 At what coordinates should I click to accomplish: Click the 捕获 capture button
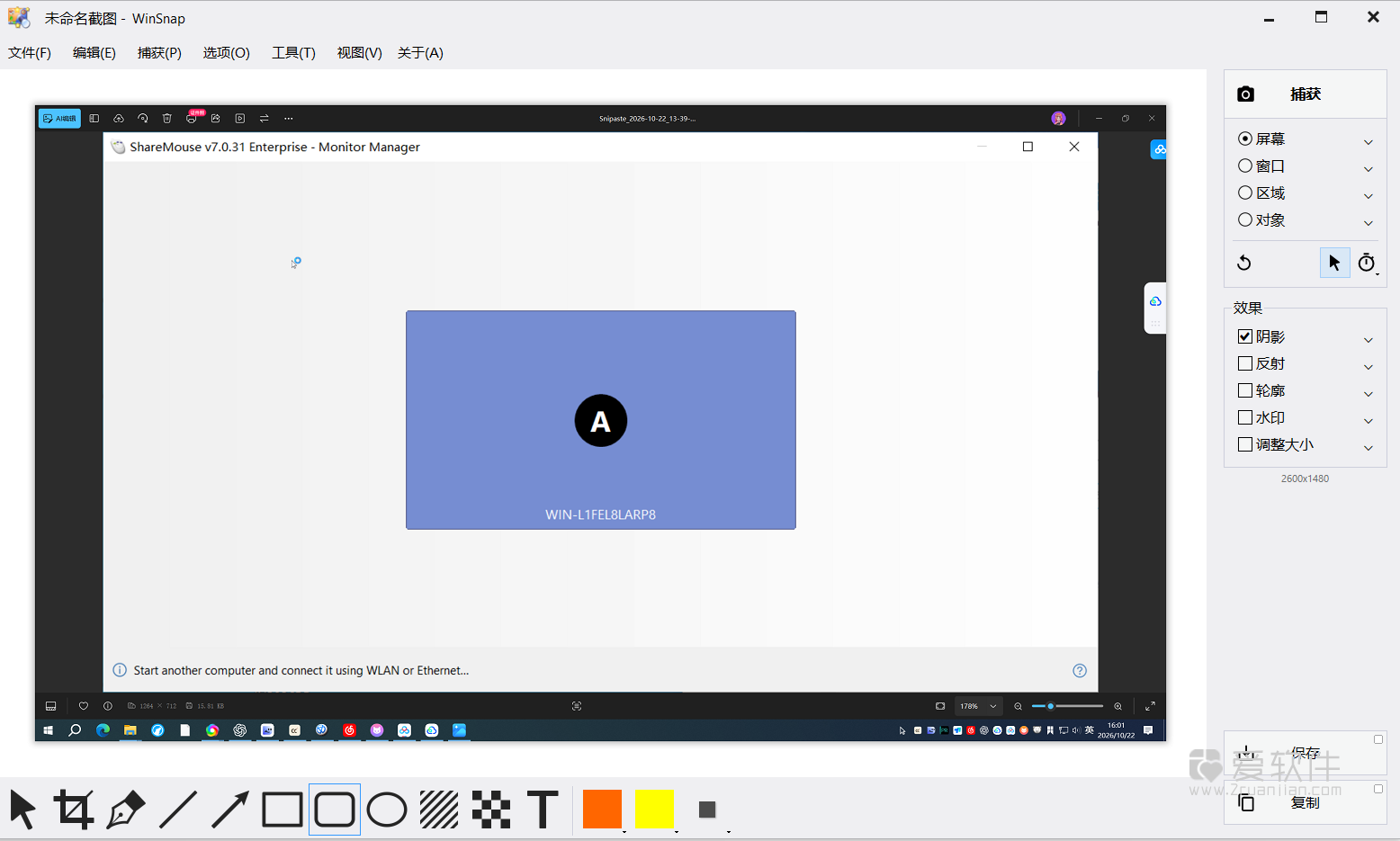tap(1305, 94)
